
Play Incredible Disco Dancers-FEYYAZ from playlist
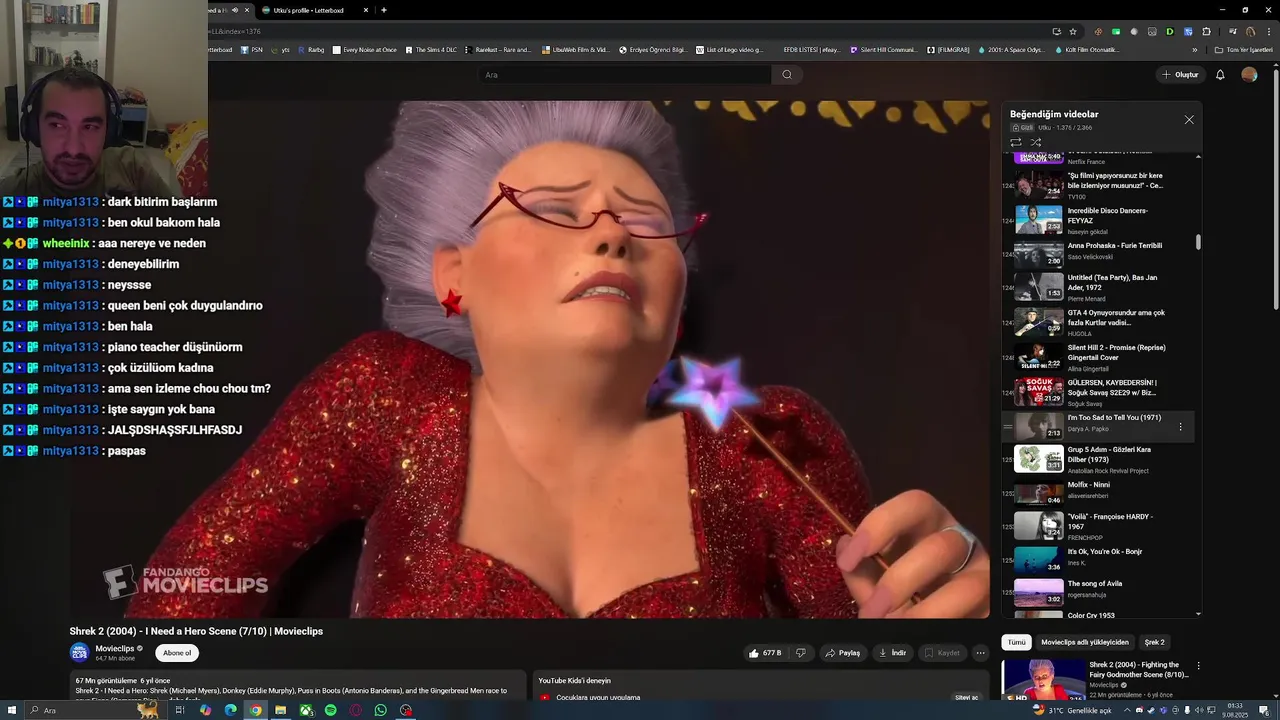point(1100,219)
